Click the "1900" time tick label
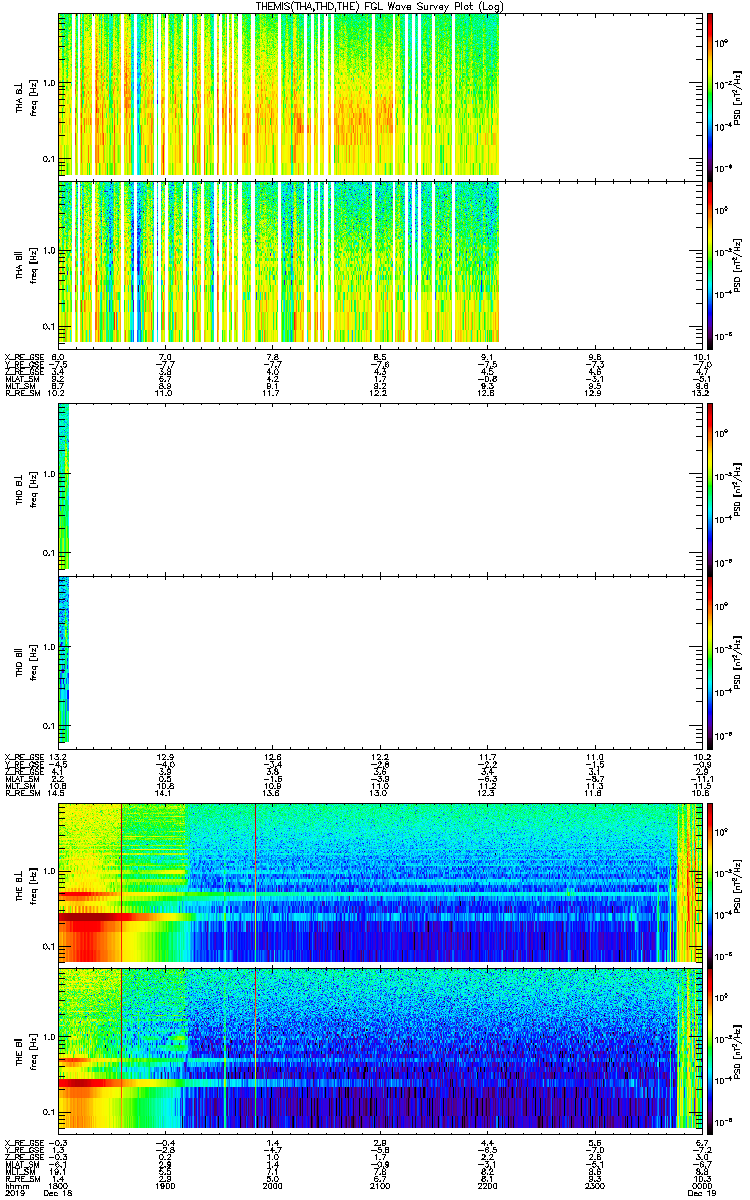The width and height of the screenshot is (750, 1200). point(166,1186)
